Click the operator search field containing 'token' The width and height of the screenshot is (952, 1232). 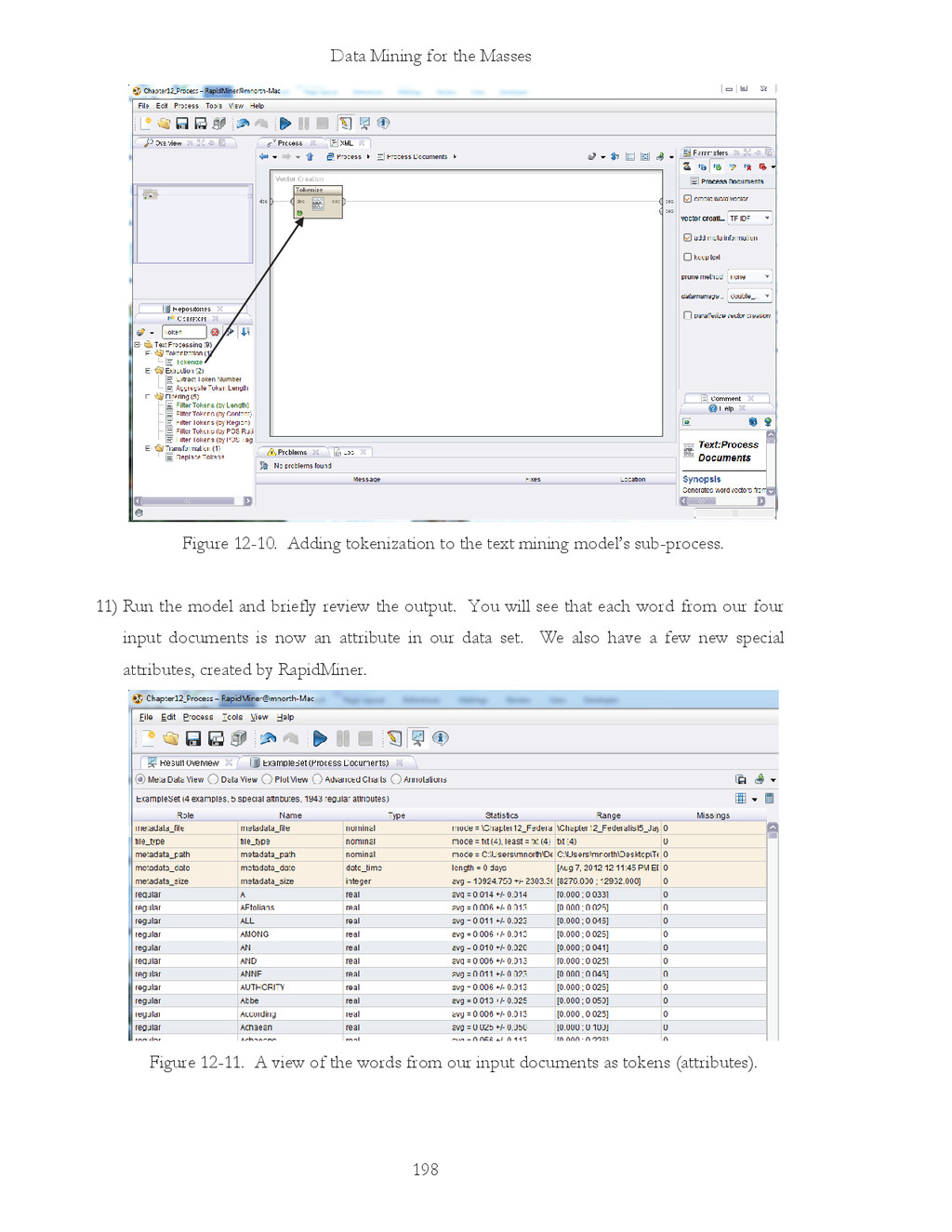184,332
